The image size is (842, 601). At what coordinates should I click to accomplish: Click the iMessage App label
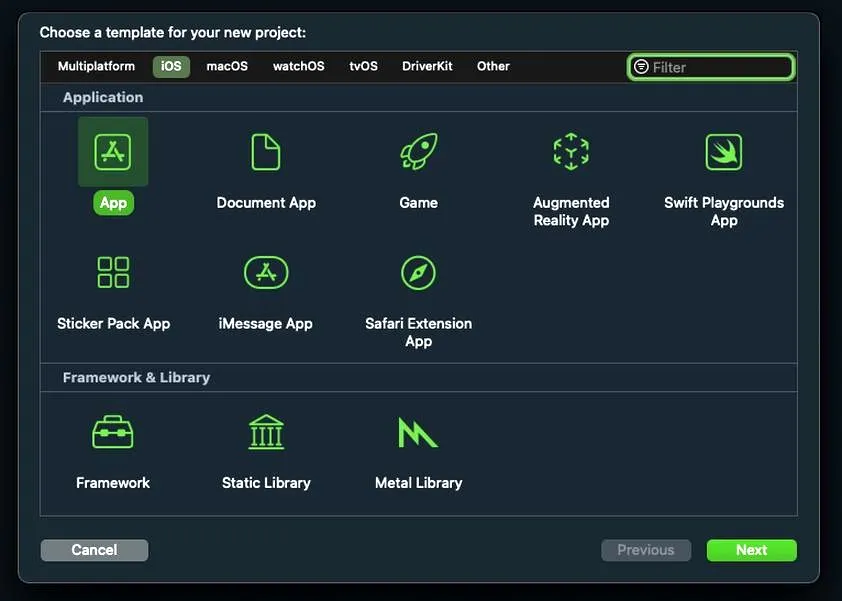pyautogui.click(x=266, y=324)
